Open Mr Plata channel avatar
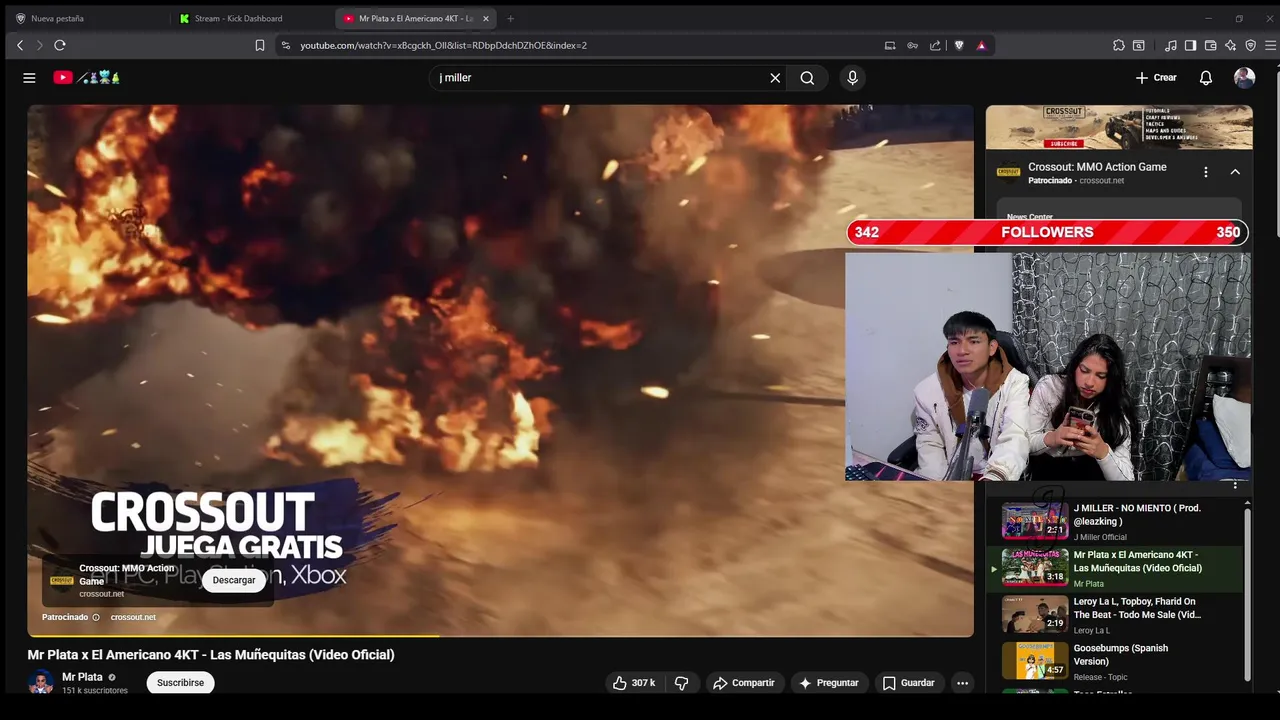This screenshot has height=720, width=1280. pyautogui.click(x=40, y=682)
